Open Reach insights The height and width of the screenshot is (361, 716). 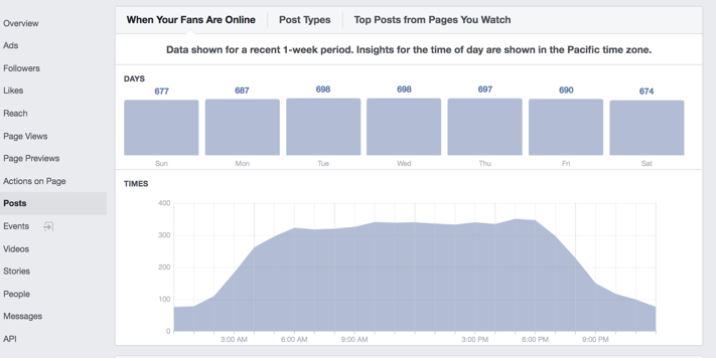pyautogui.click(x=15, y=113)
